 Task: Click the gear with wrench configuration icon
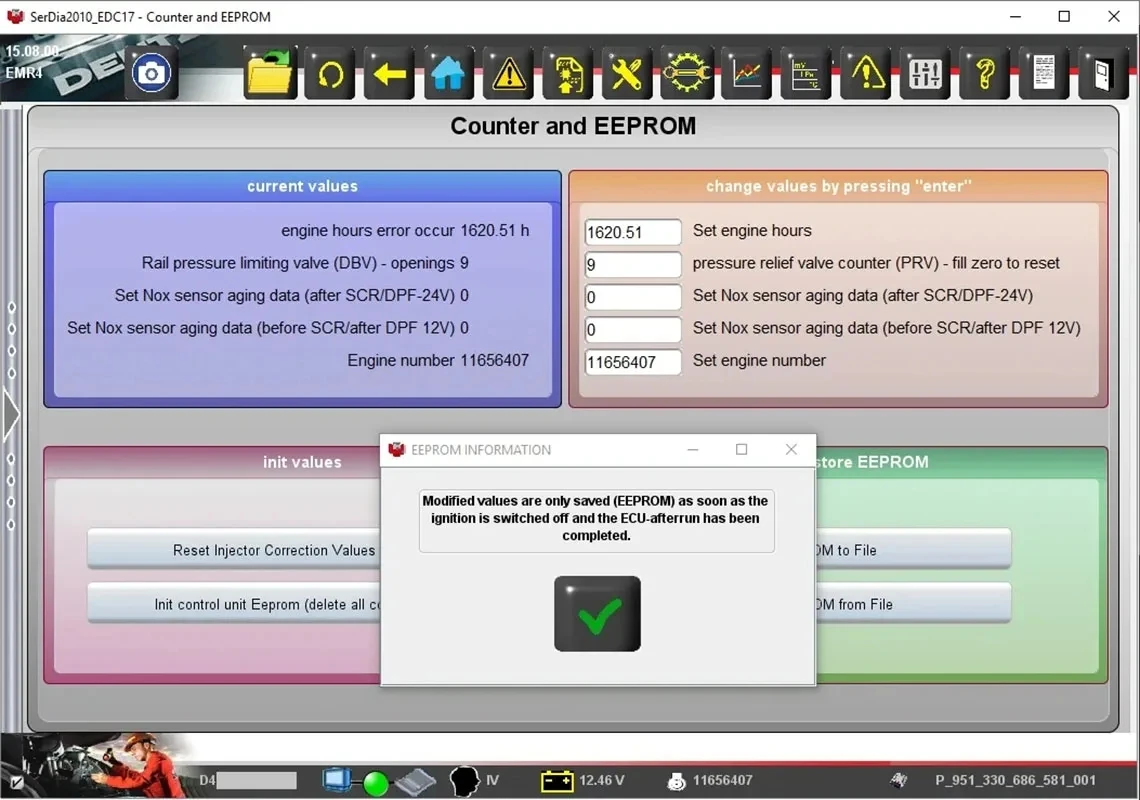coord(686,73)
